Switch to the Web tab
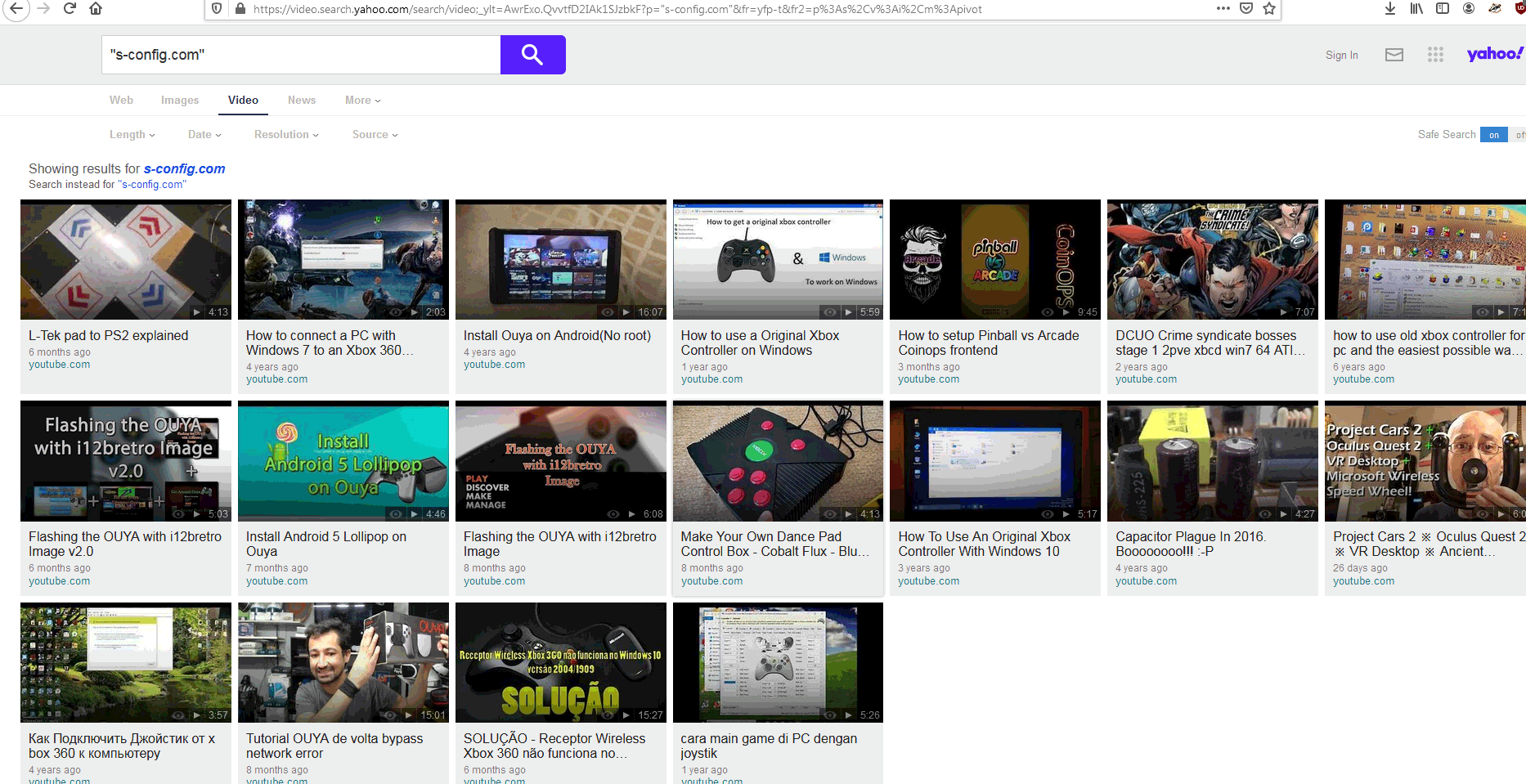The height and width of the screenshot is (784, 1526). [x=121, y=100]
